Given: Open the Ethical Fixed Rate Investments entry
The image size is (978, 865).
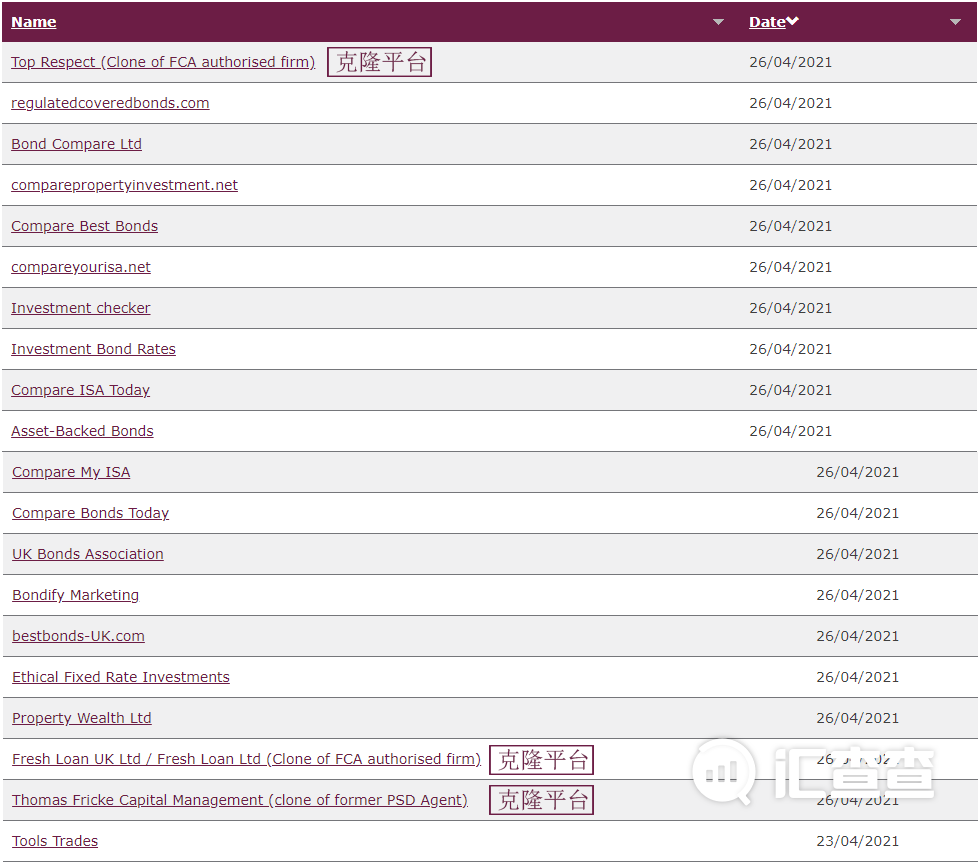Looking at the screenshot, I should (x=121, y=677).
